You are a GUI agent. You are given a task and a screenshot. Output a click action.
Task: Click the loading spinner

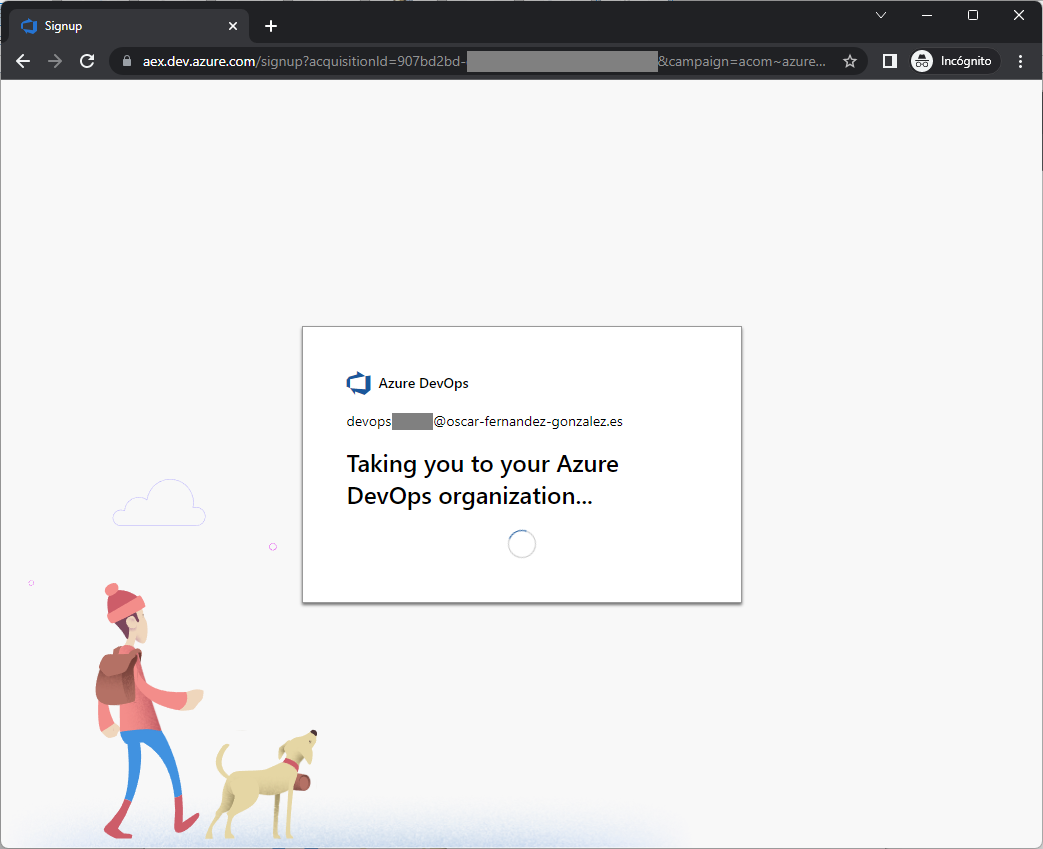pyautogui.click(x=522, y=544)
